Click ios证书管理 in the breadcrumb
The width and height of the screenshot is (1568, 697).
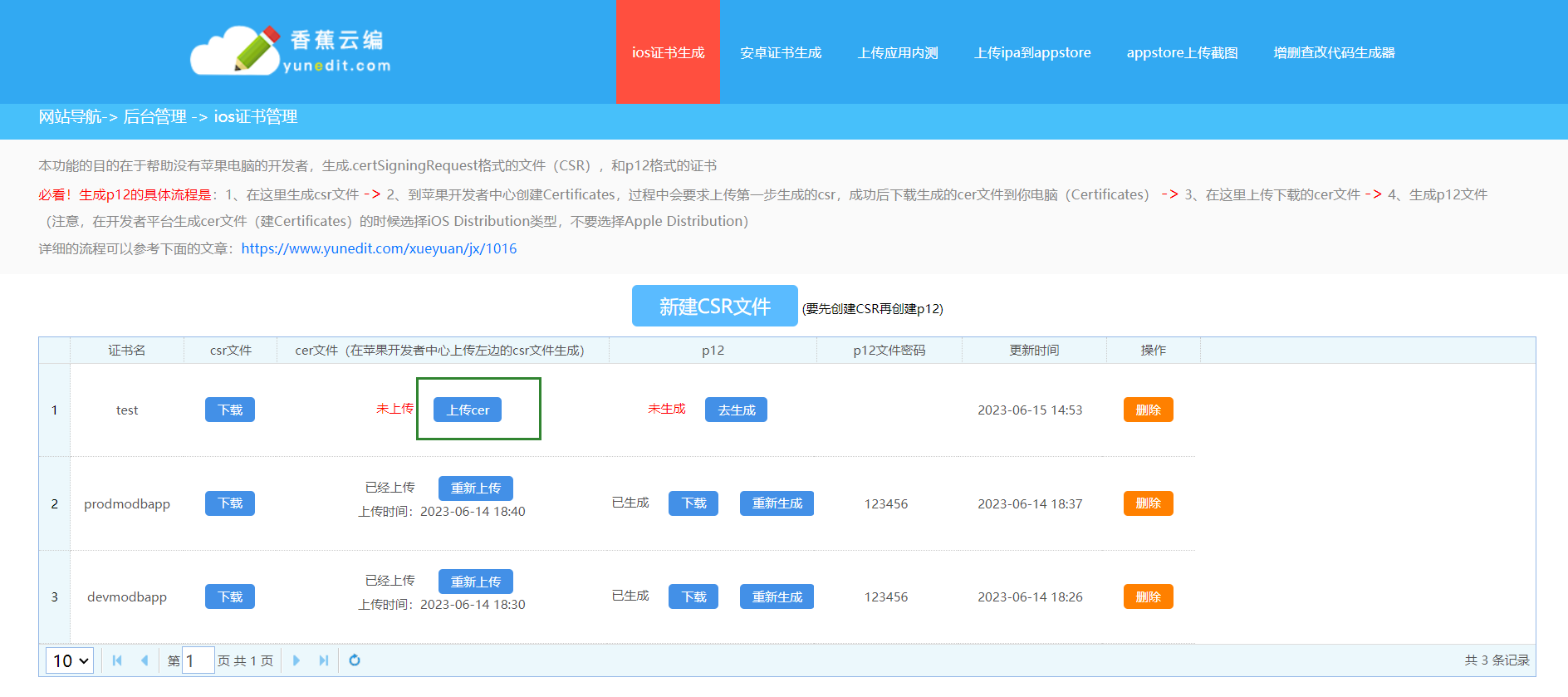point(256,116)
